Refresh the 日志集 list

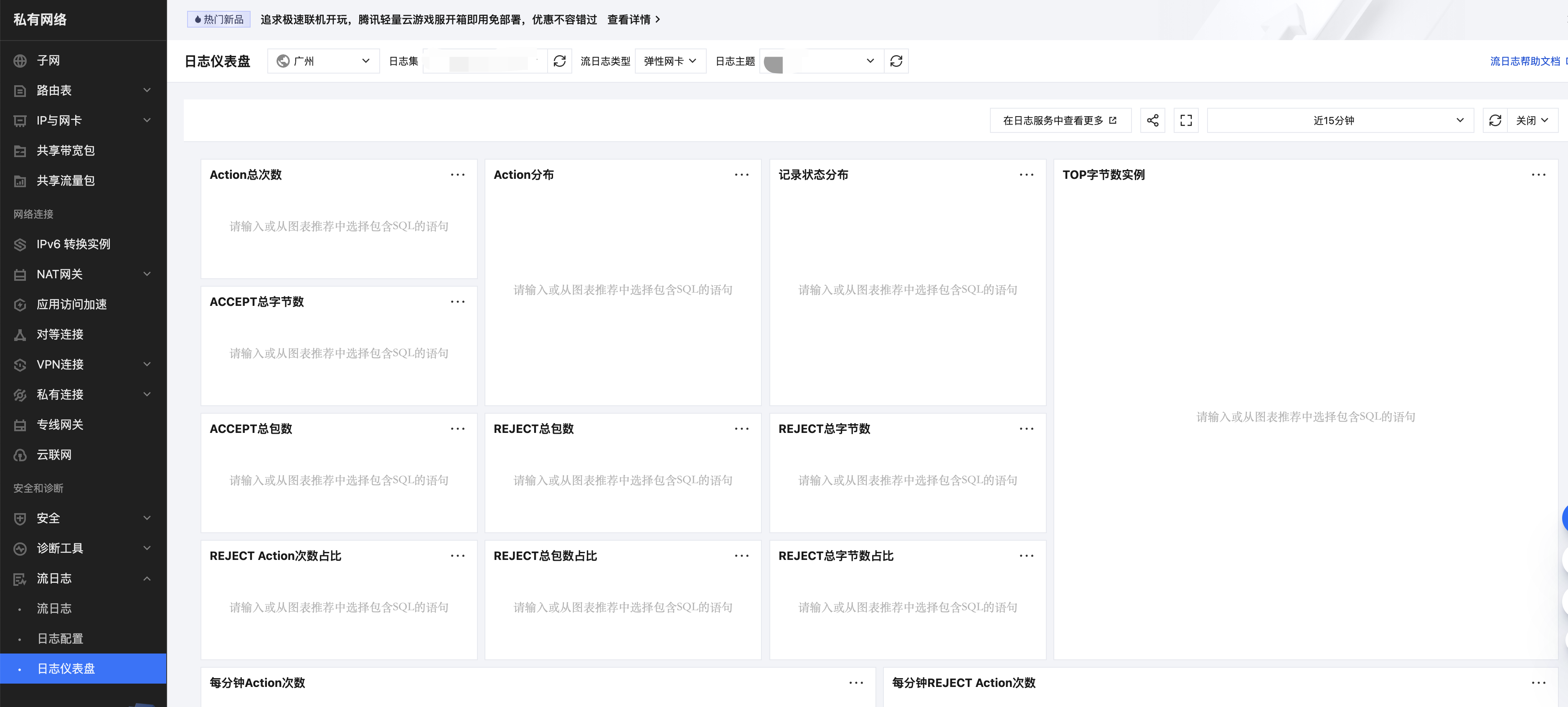coord(559,61)
